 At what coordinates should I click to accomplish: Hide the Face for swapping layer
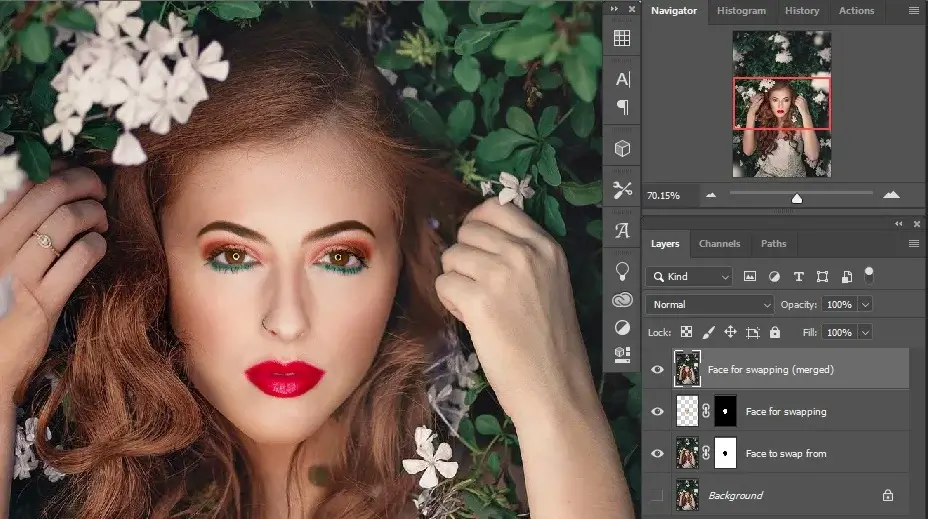click(x=657, y=411)
